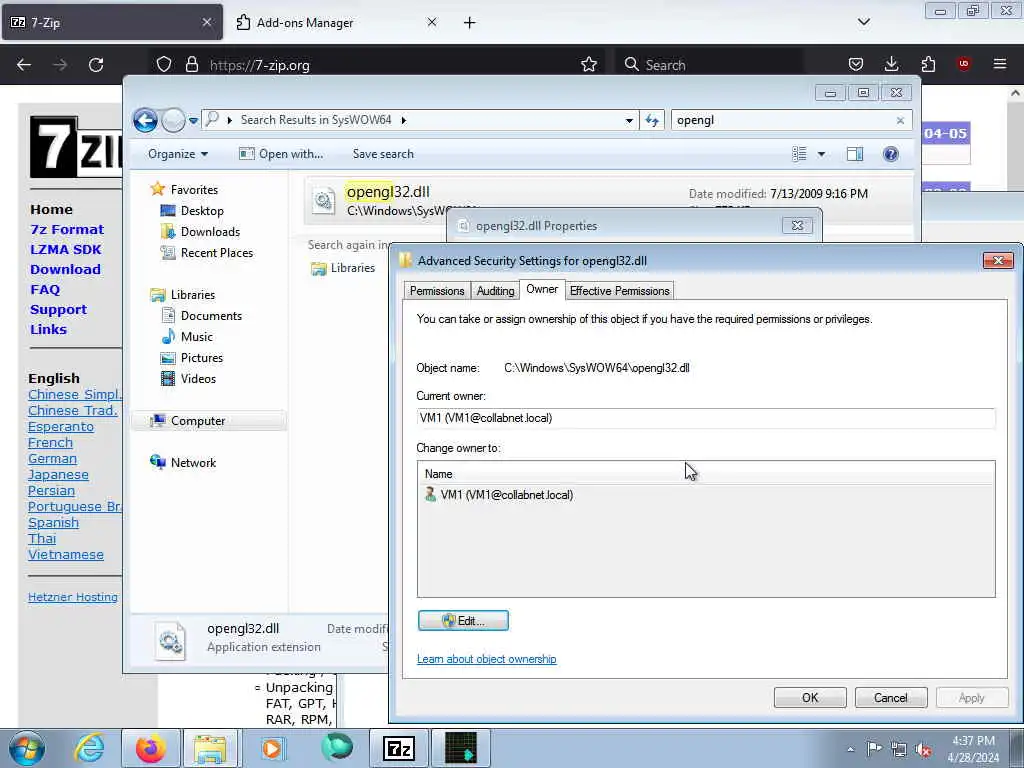Switch site language to German
Screen dimensions: 1024x768
point(52,459)
